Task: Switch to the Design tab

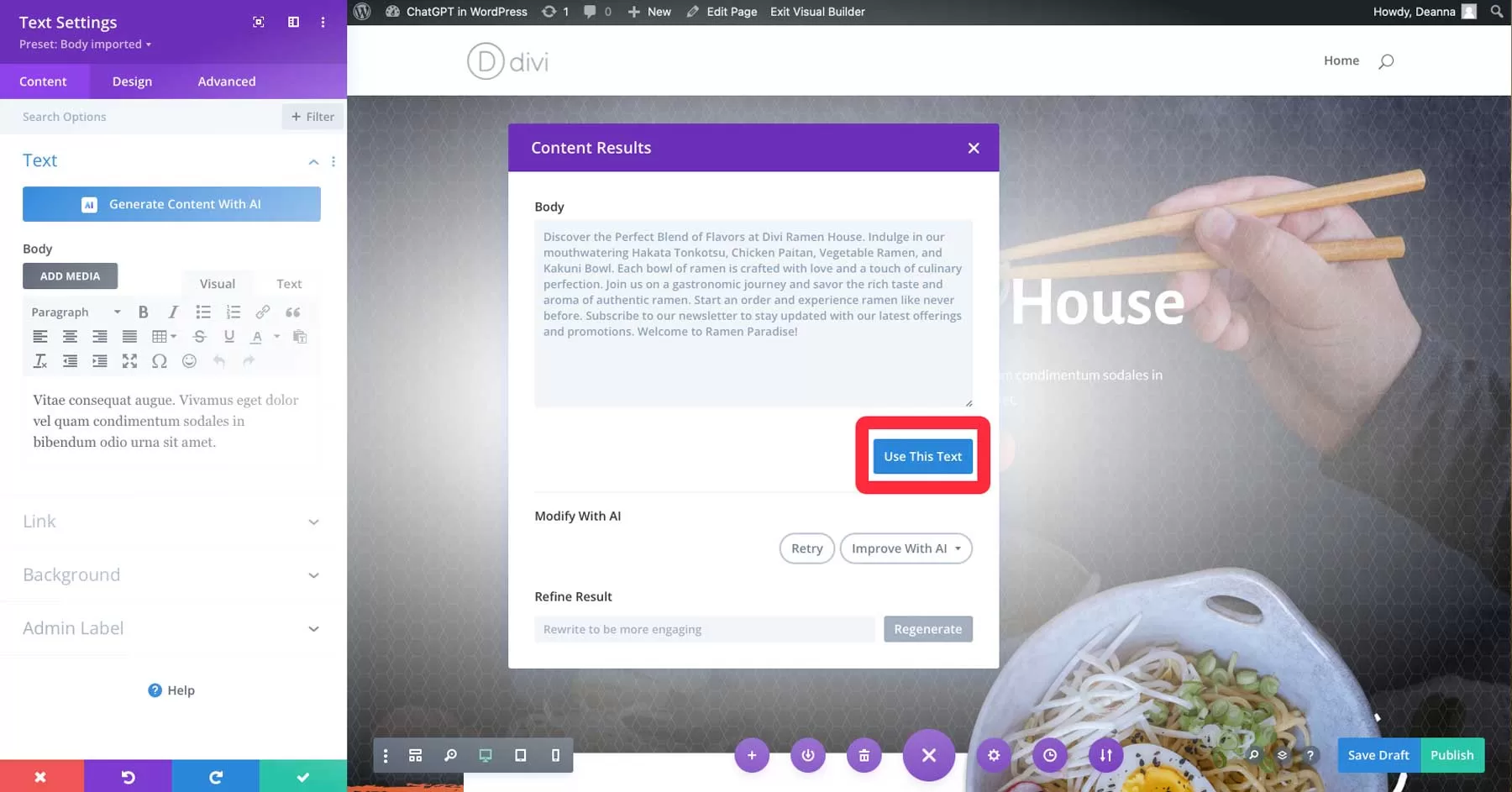Action: coord(132,81)
